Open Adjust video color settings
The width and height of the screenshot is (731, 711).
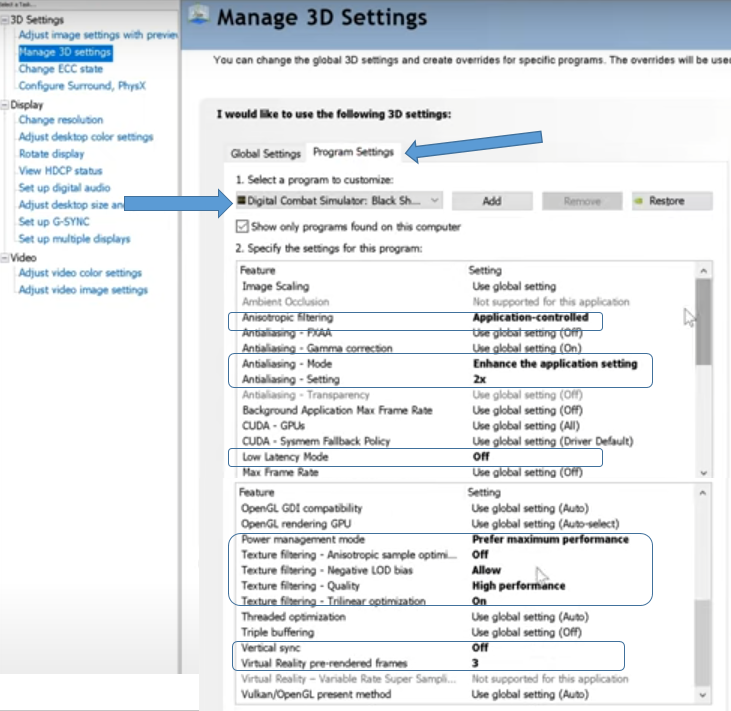80,273
